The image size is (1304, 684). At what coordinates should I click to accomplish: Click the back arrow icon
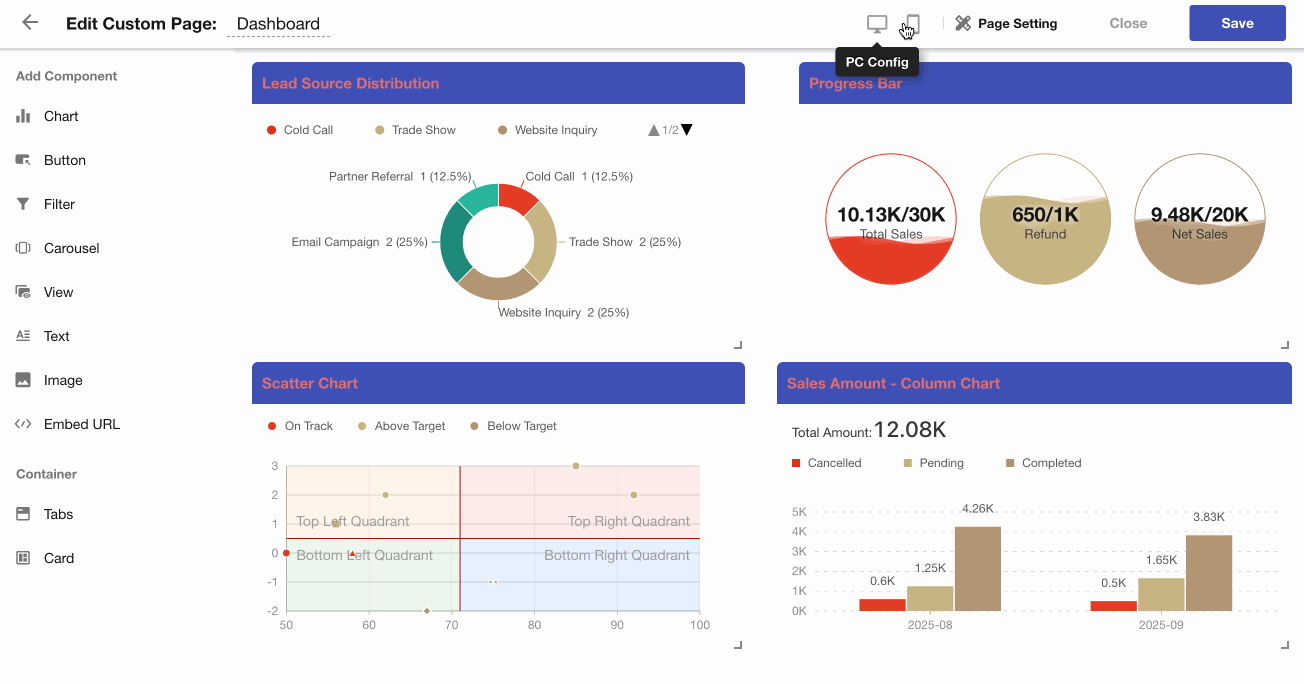click(x=30, y=23)
